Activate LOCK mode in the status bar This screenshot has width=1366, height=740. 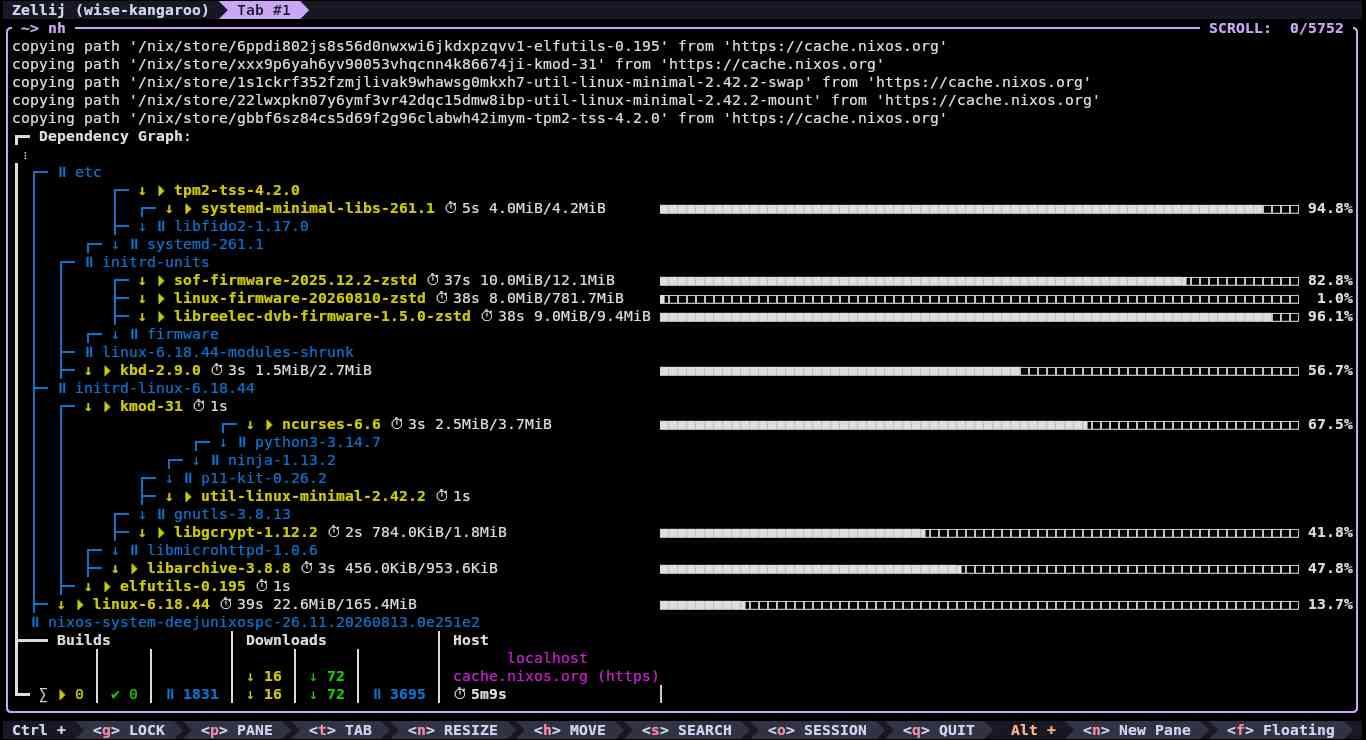click(127, 730)
